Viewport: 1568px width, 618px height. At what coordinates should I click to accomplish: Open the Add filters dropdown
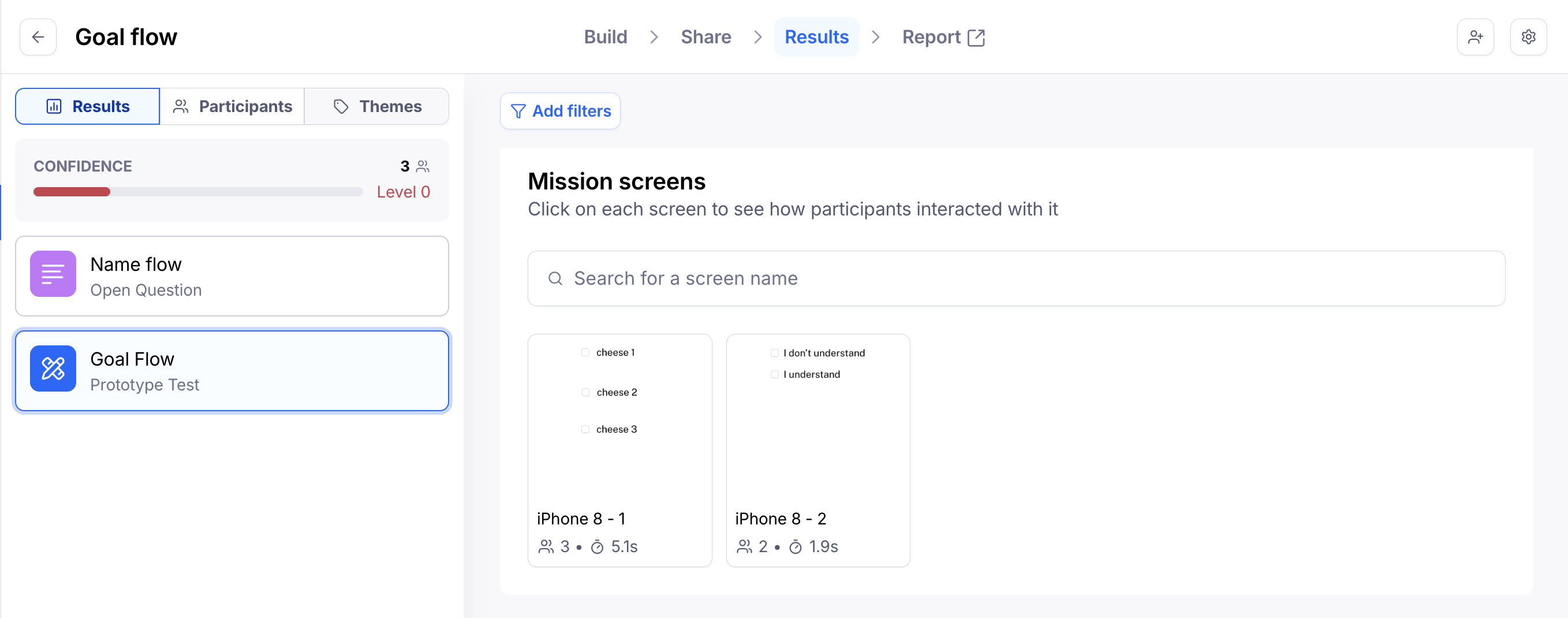(x=560, y=111)
